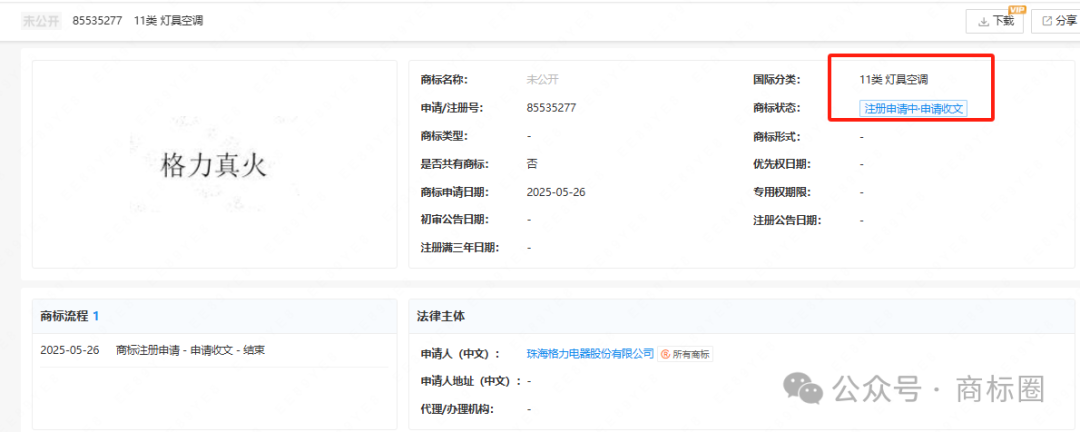
Task: Click the 申请人（中文） label
Action: (459, 353)
